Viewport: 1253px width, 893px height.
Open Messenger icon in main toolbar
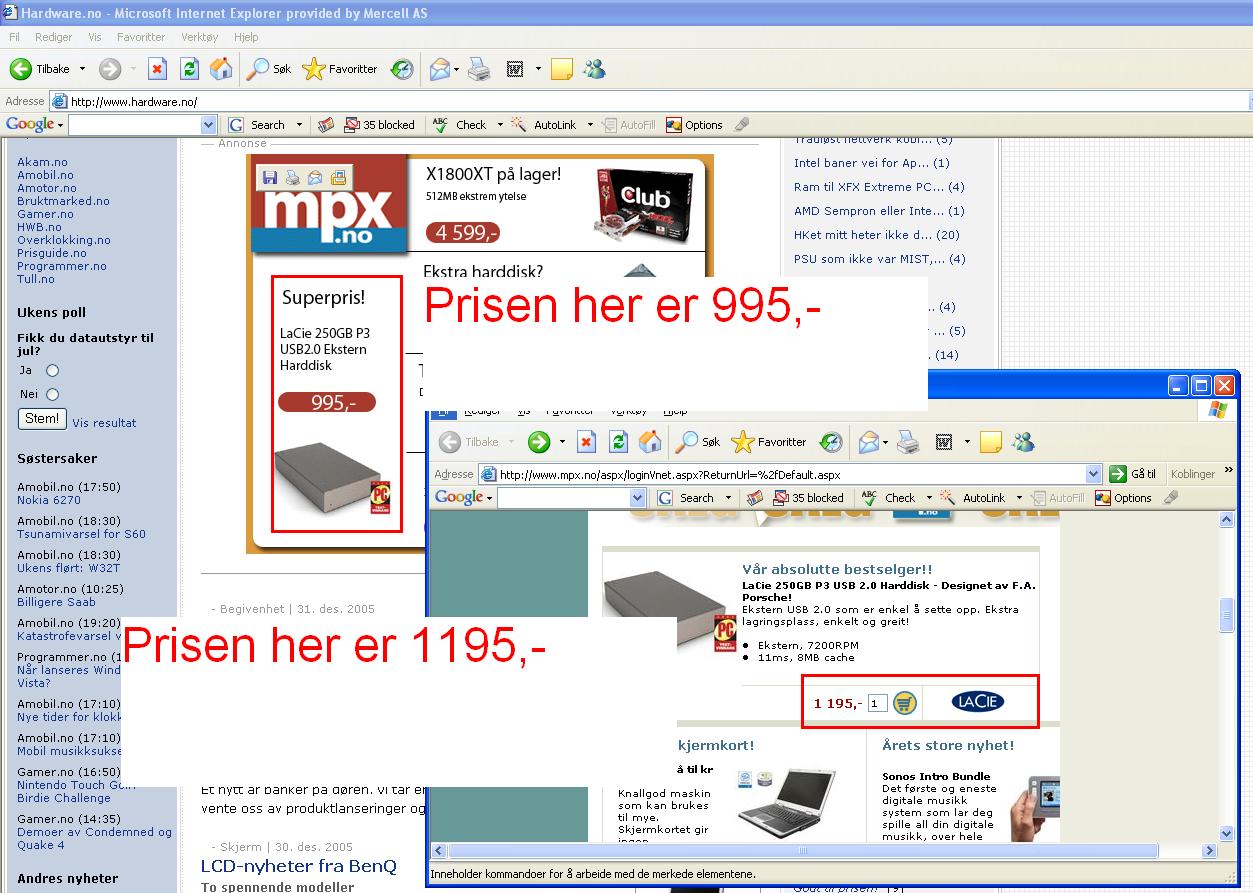coord(594,69)
